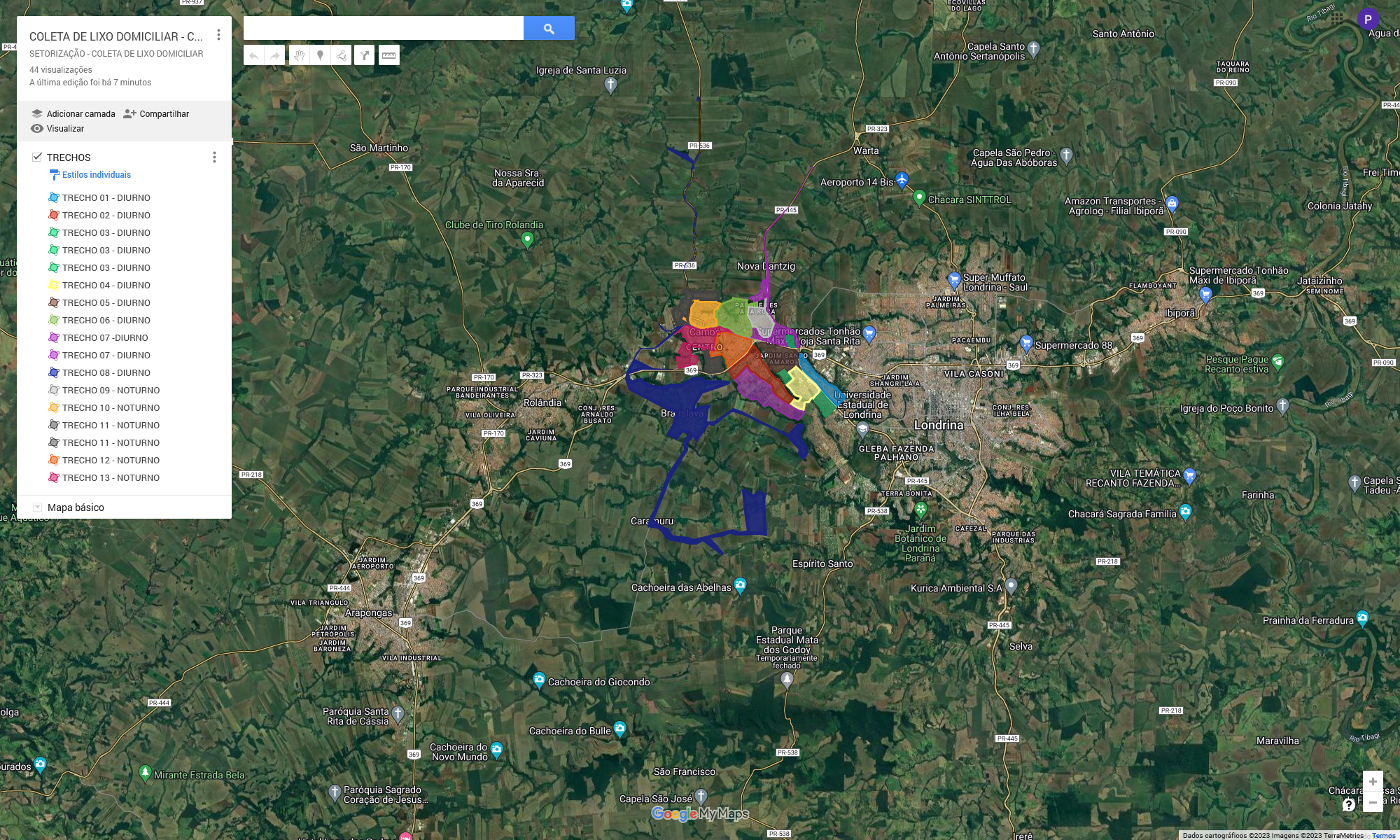This screenshot has width=1400, height=840.
Task: Open TRECHOS layer three-dot options menu
Action: tap(214, 157)
